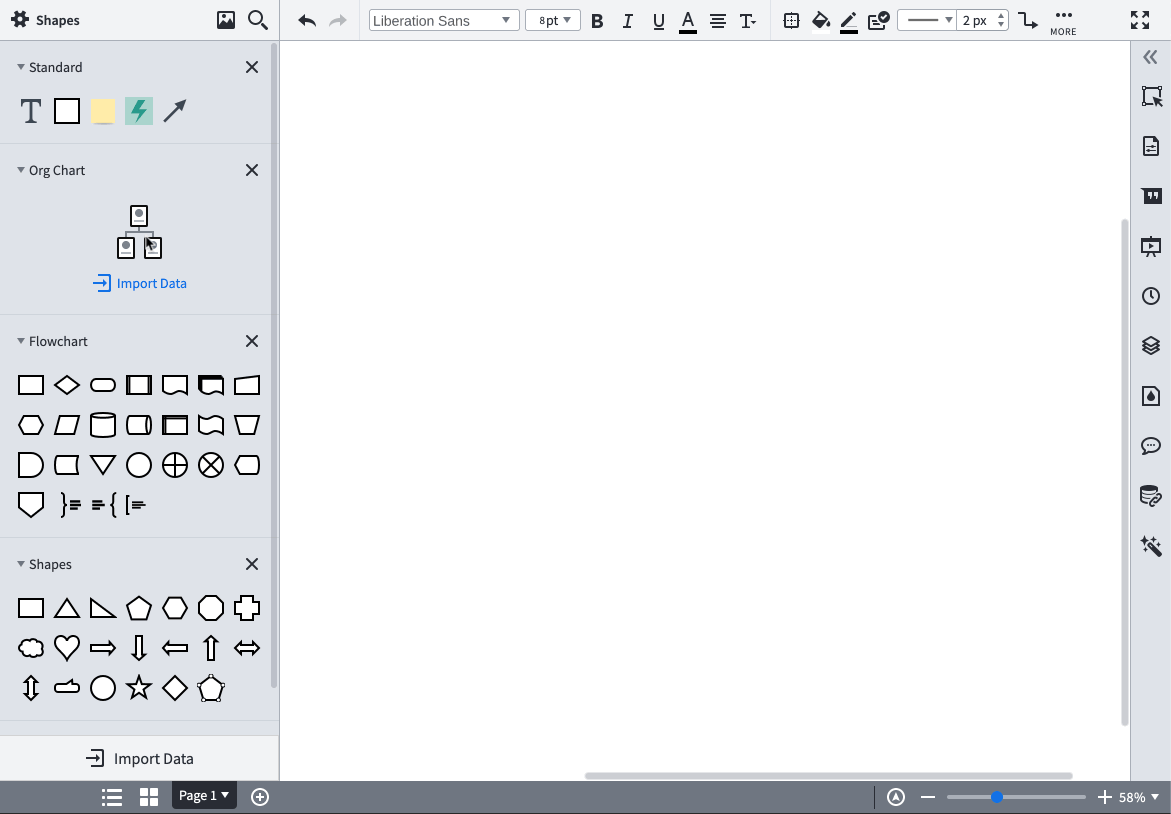Select the decision diamond flowchart shape
The width and height of the screenshot is (1171, 814).
pos(66,384)
